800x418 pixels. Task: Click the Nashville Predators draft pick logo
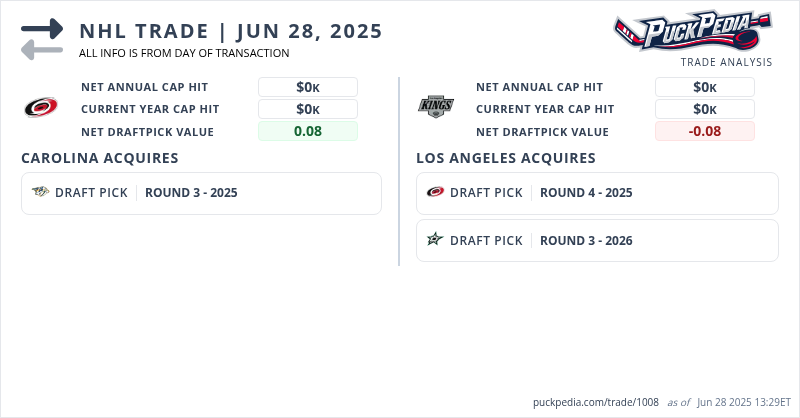pyautogui.click(x=41, y=193)
